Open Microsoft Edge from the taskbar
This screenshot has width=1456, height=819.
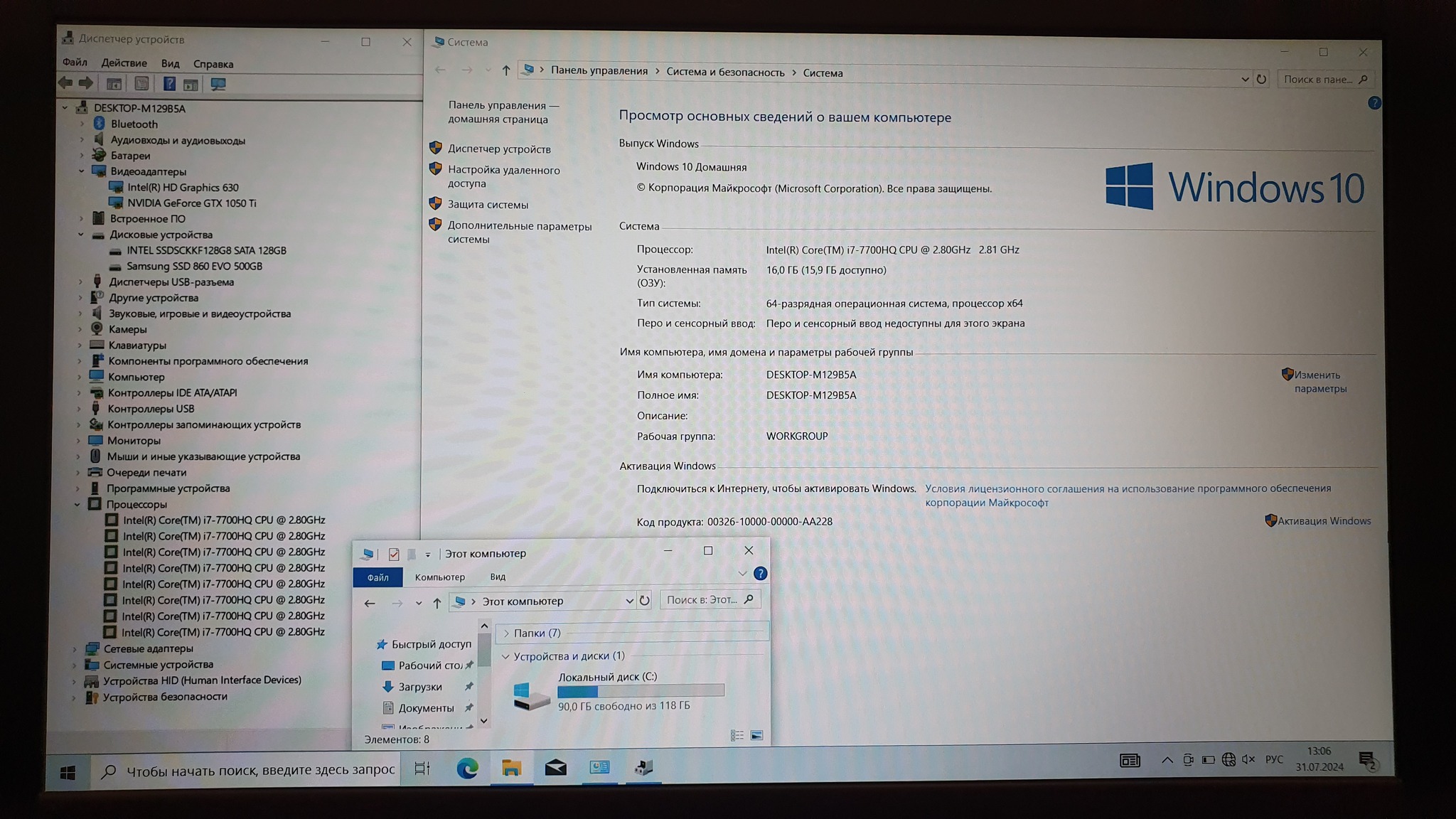[x=467, y=768]
